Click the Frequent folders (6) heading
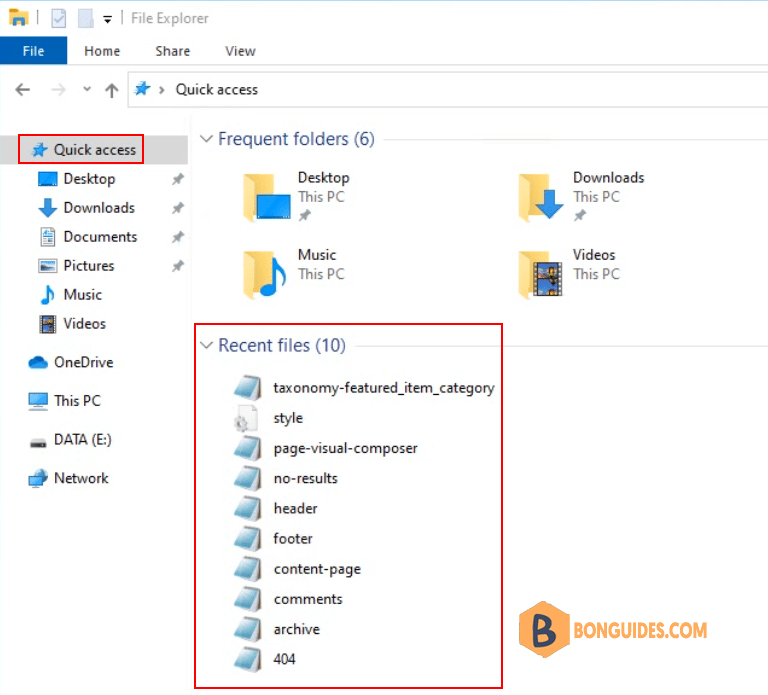This screenshot has height=695, width=768. [296, 139]
